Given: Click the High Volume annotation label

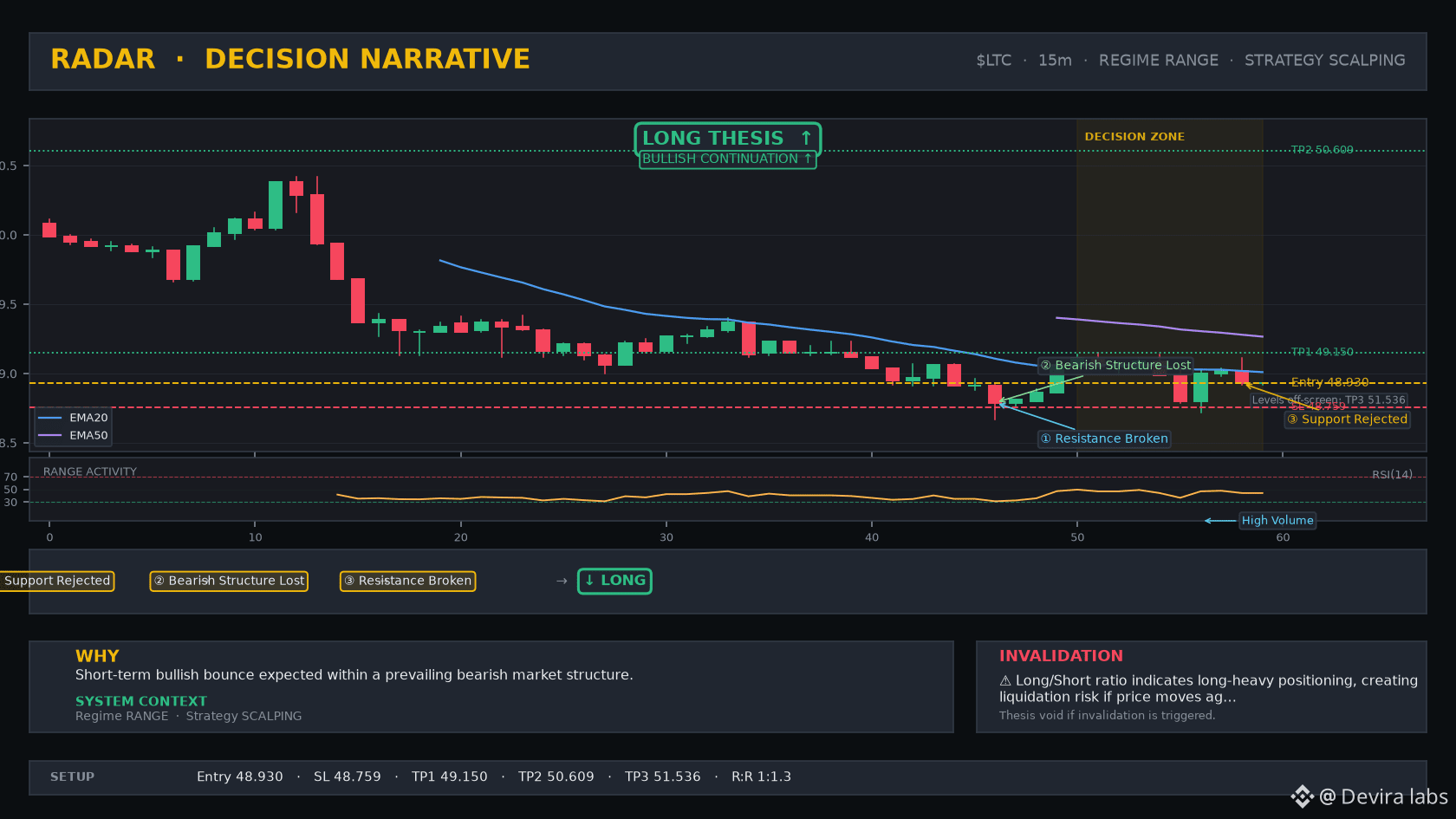Looking at the screenshot, I should click(1277, 521).
